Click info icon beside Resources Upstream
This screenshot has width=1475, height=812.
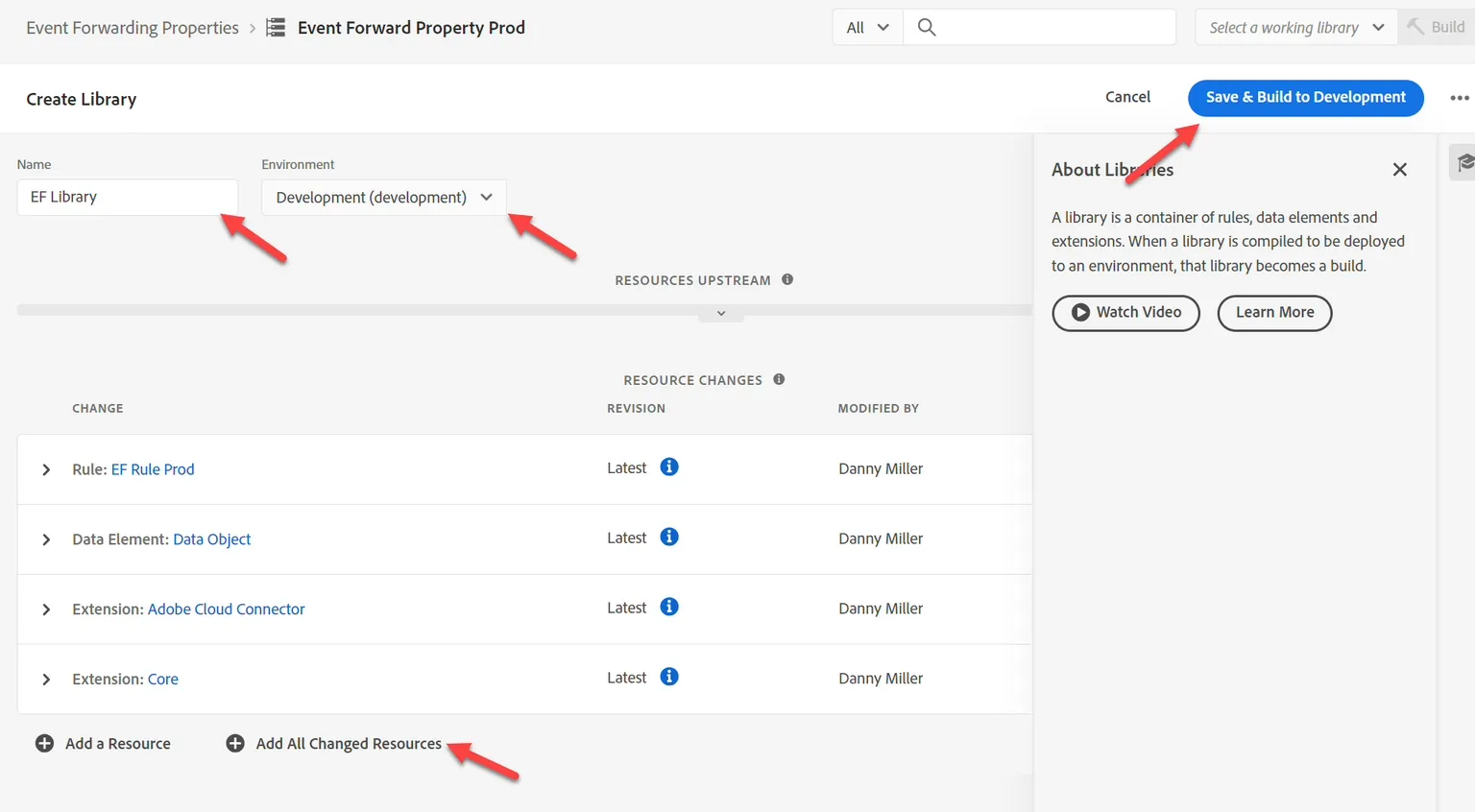[x=787, y=279]
